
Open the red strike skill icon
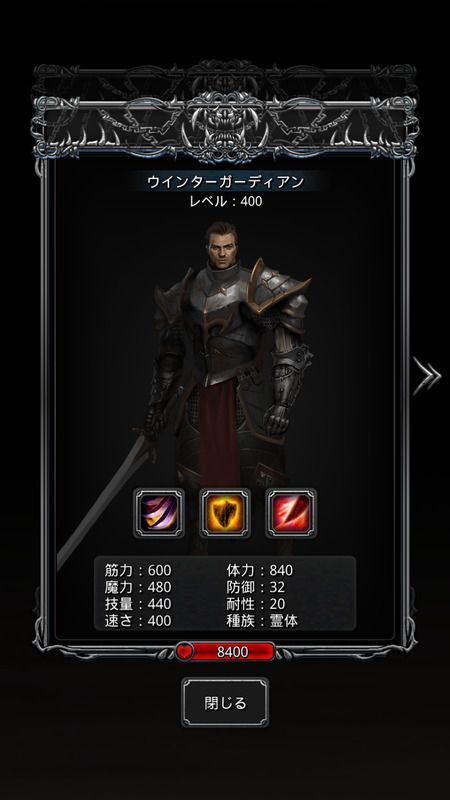291,513
